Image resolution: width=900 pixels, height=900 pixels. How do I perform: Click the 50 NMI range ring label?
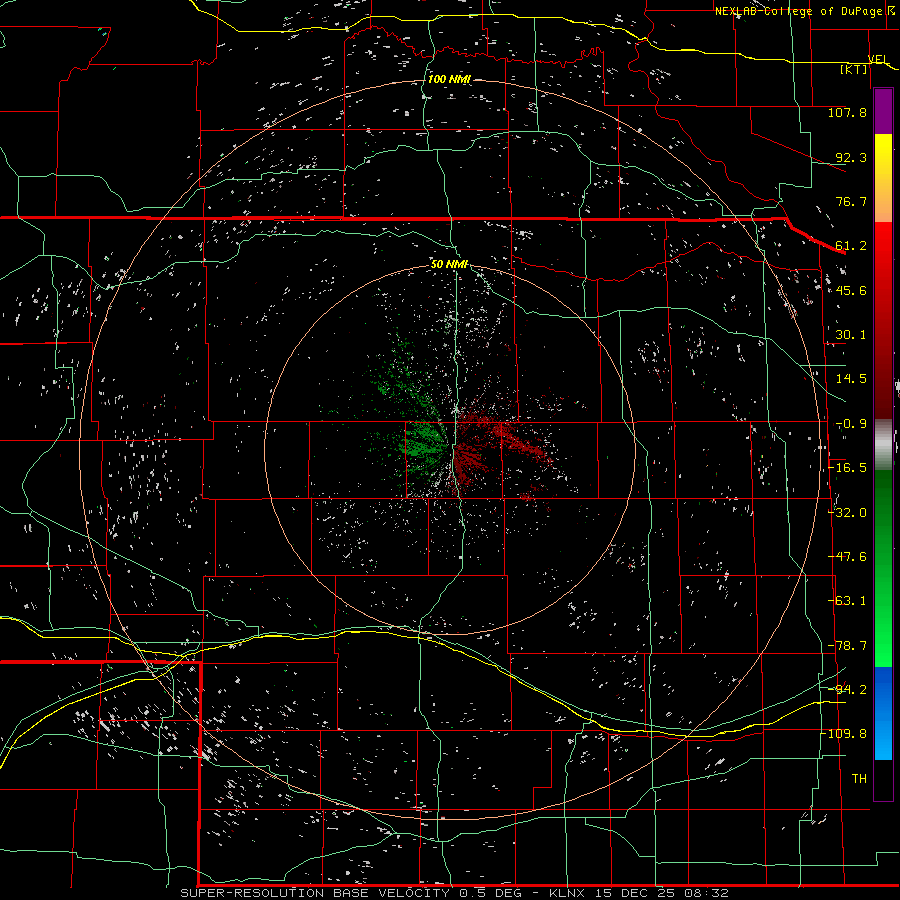tap(449, 264)
